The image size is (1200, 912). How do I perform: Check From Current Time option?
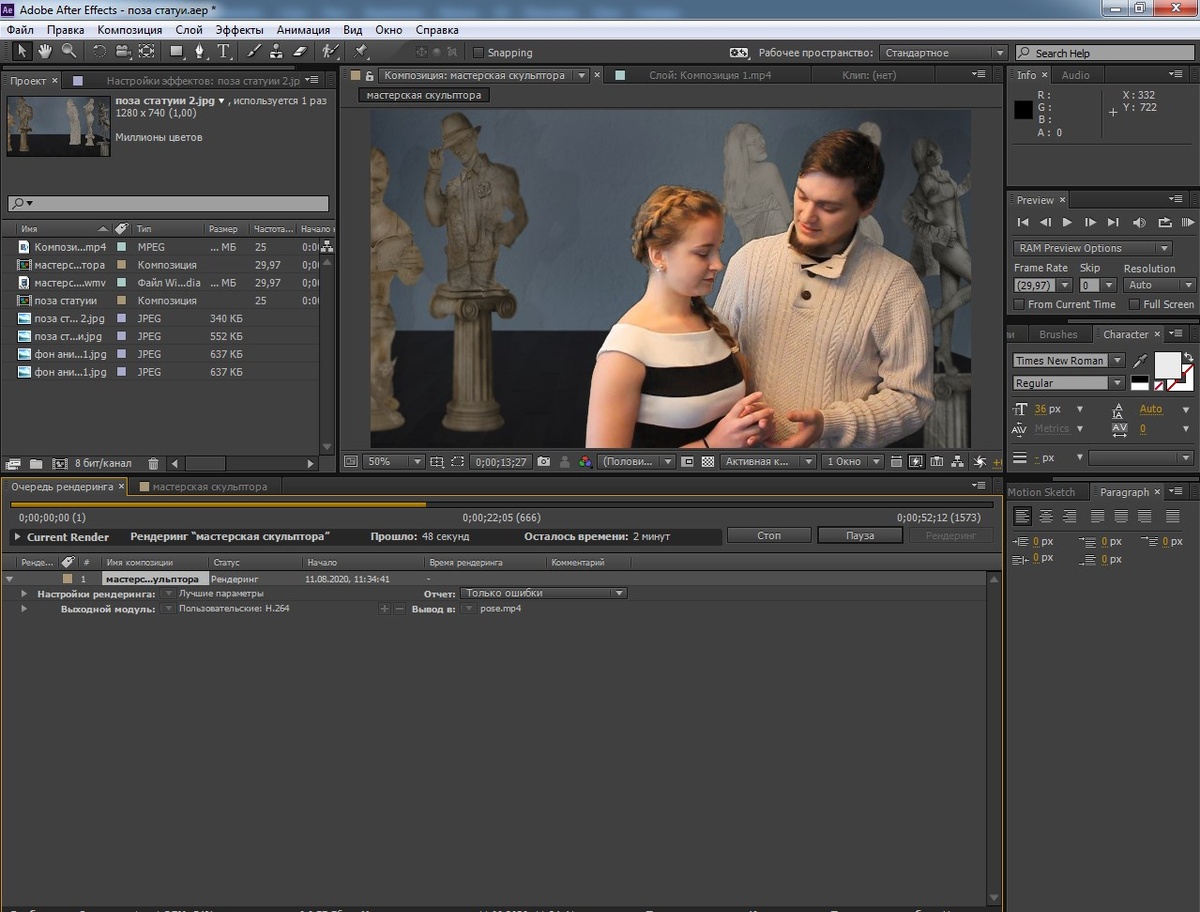point(1019,304)
